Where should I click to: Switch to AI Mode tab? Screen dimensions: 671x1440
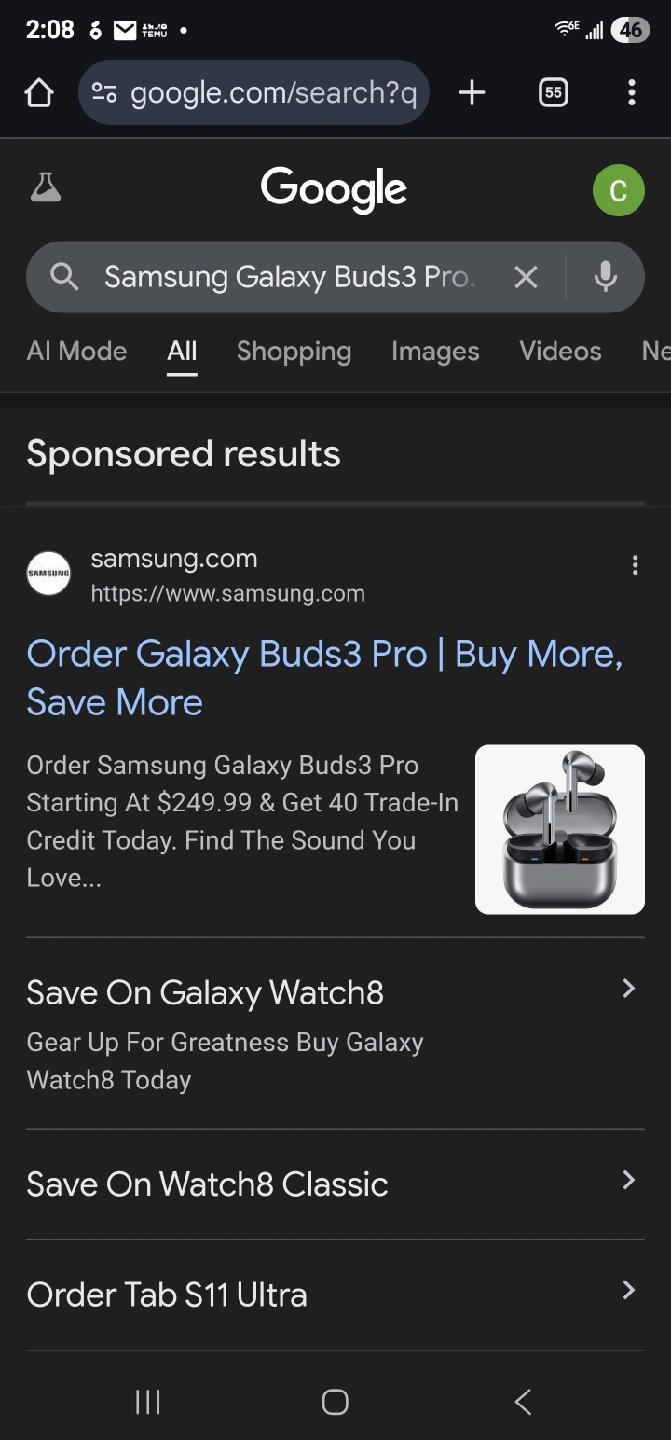(x=77, y=351)
